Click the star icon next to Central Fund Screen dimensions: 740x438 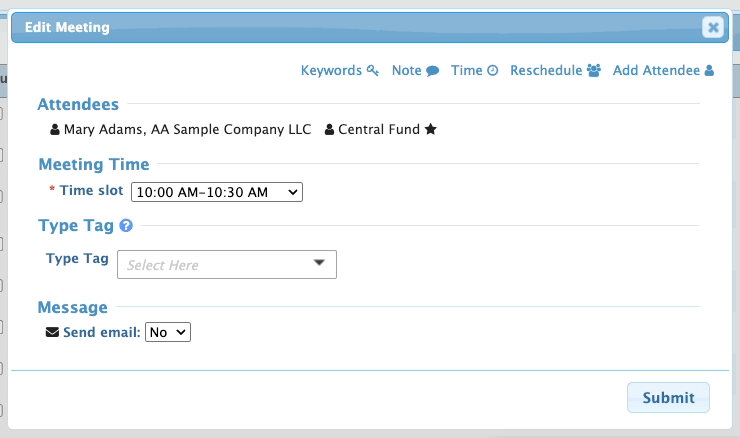(x=431, y=129)
